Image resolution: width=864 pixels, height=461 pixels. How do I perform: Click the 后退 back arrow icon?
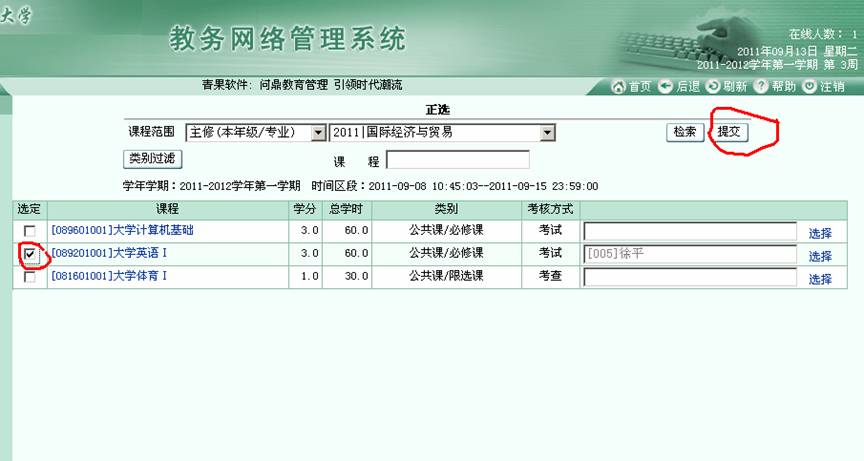(665, 87)
